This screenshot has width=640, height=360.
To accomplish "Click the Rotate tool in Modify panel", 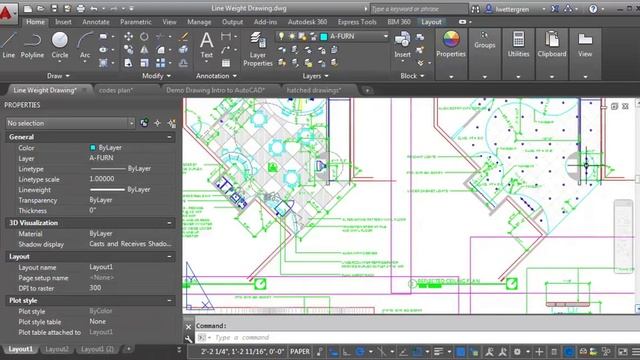I will tap(144, 37).
